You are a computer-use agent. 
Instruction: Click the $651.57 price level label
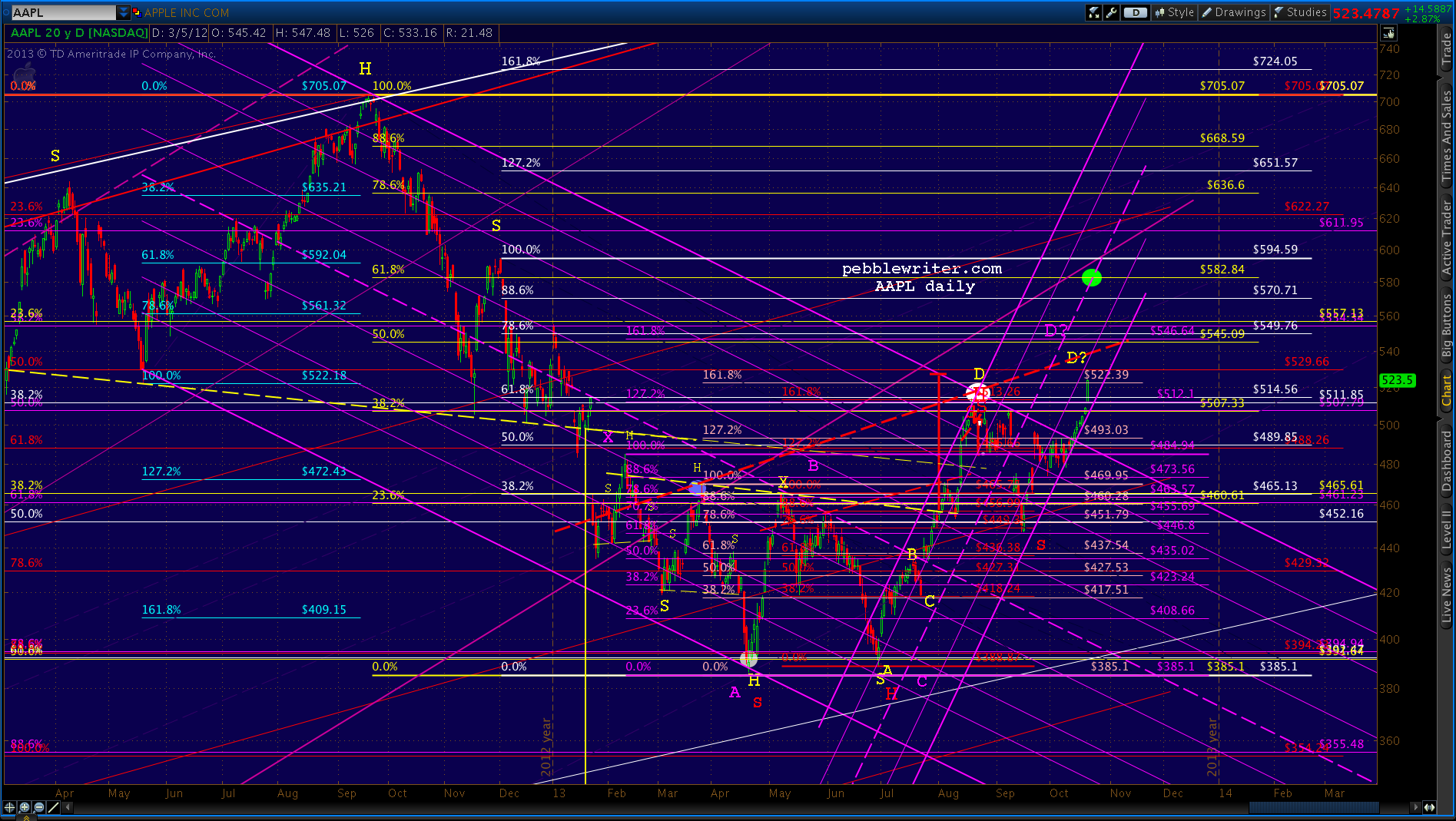point(1275,163)
